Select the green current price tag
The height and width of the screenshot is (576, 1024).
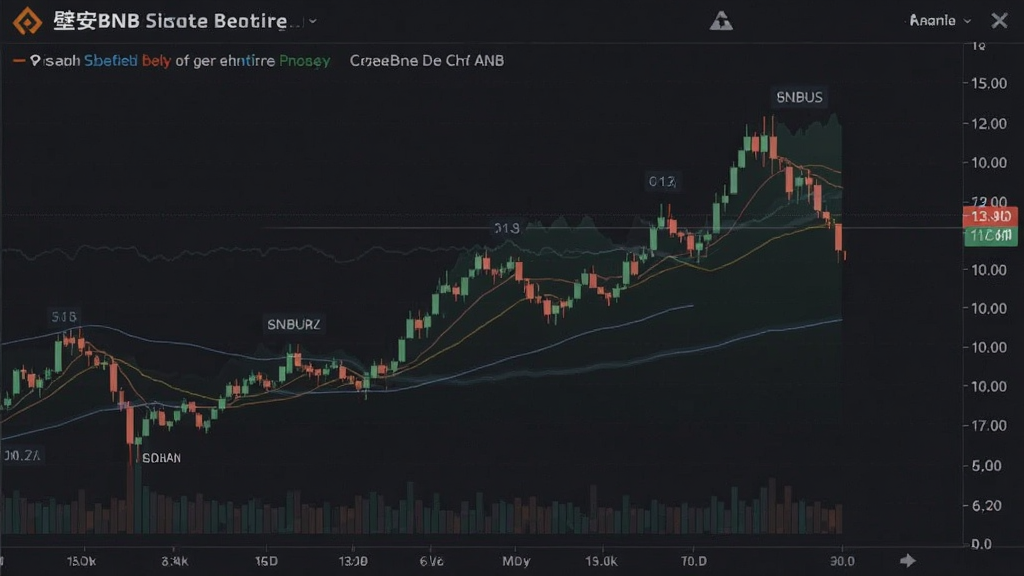[990, 236]
